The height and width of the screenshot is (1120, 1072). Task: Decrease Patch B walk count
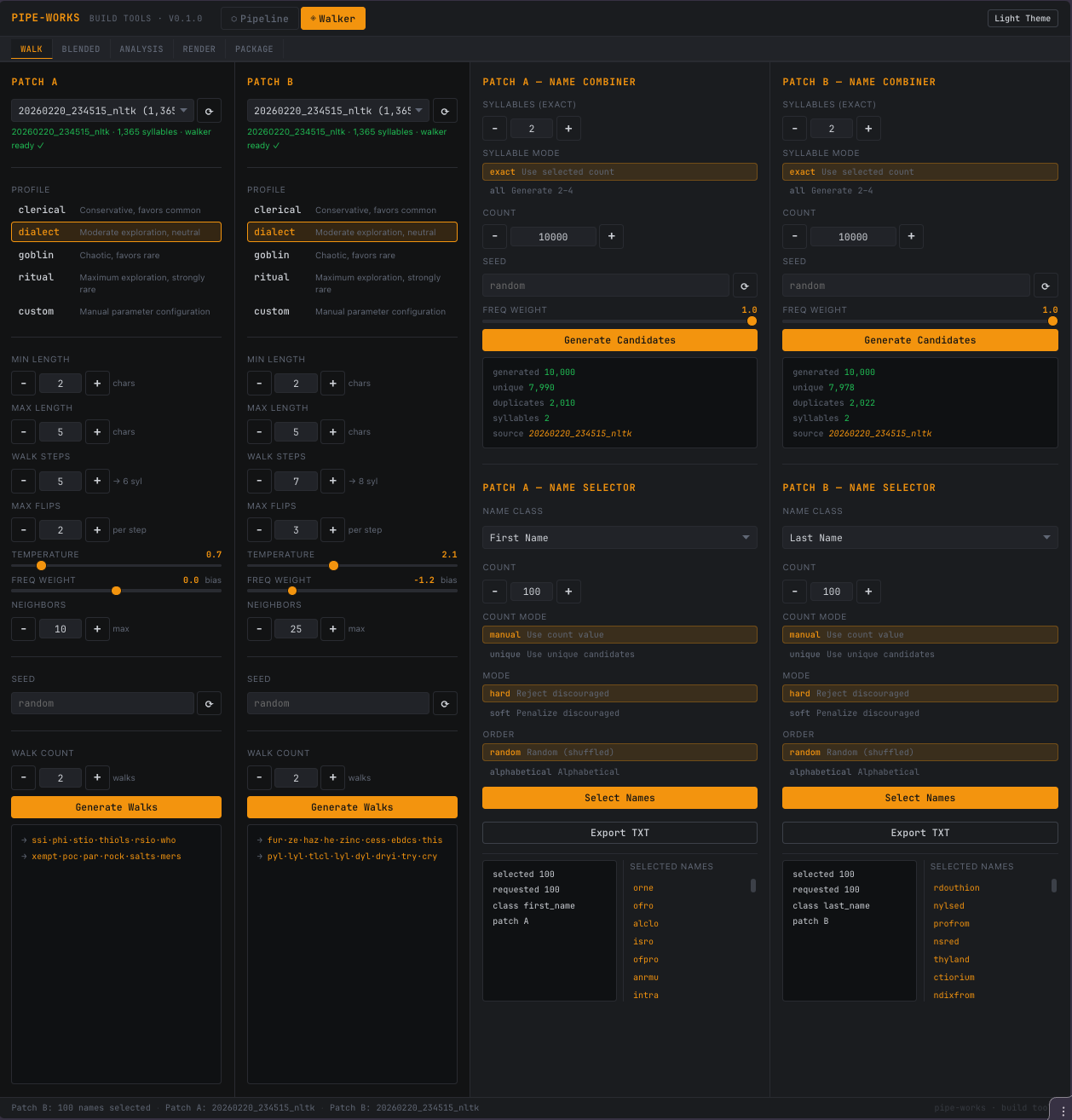pyautogui.click(x=259, y=777)
